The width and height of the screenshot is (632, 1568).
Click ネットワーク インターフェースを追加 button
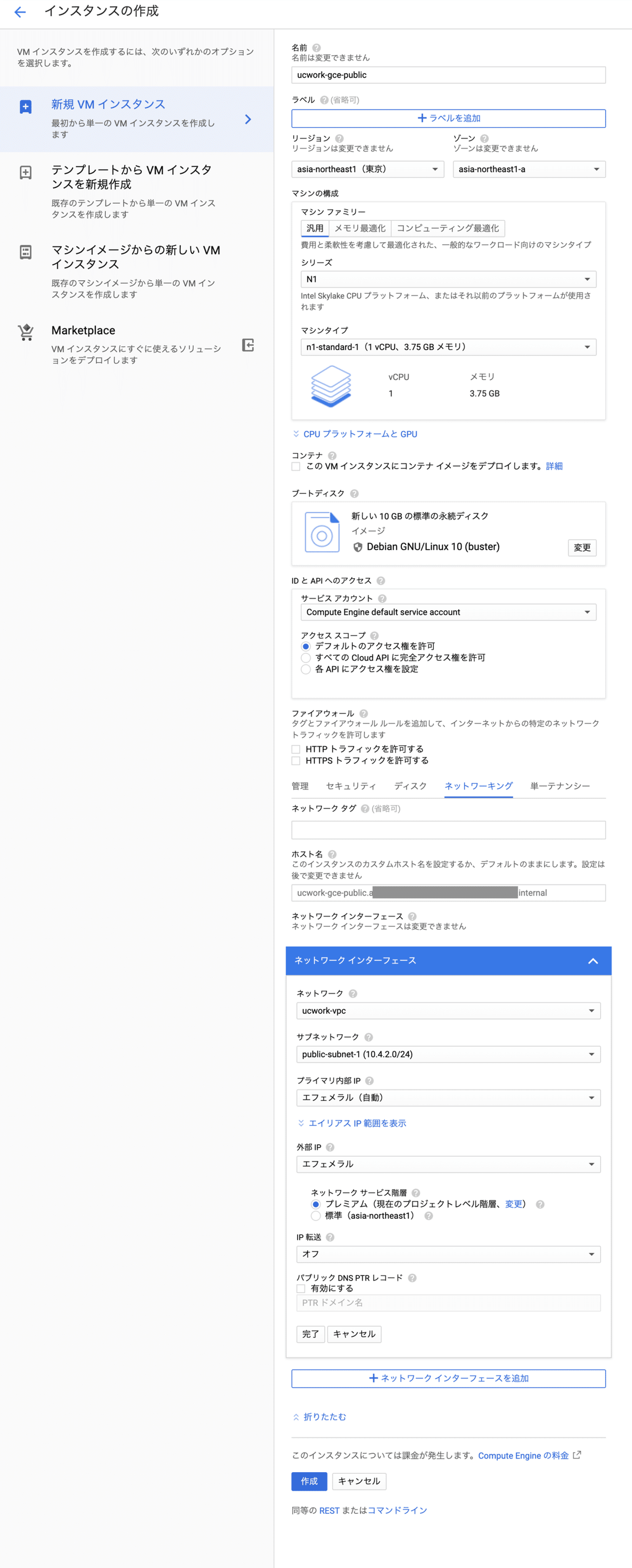click(448, 1378)
